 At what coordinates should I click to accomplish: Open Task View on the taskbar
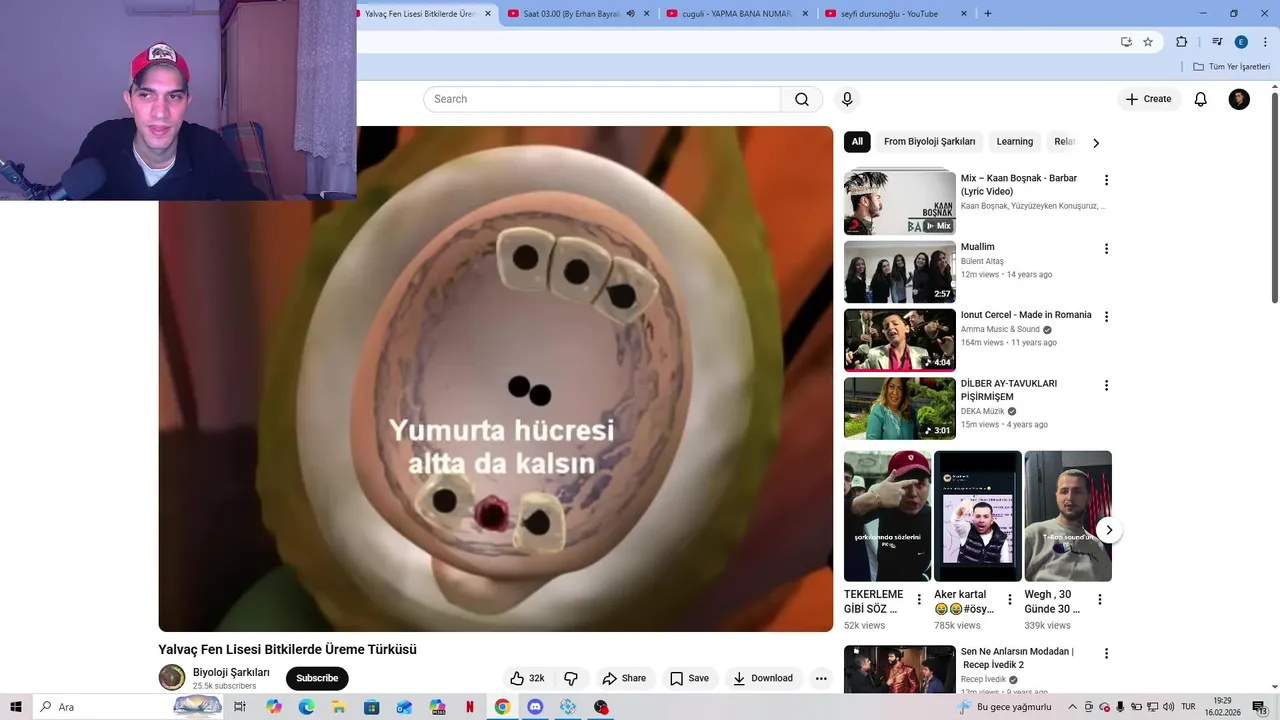[240, 707]
